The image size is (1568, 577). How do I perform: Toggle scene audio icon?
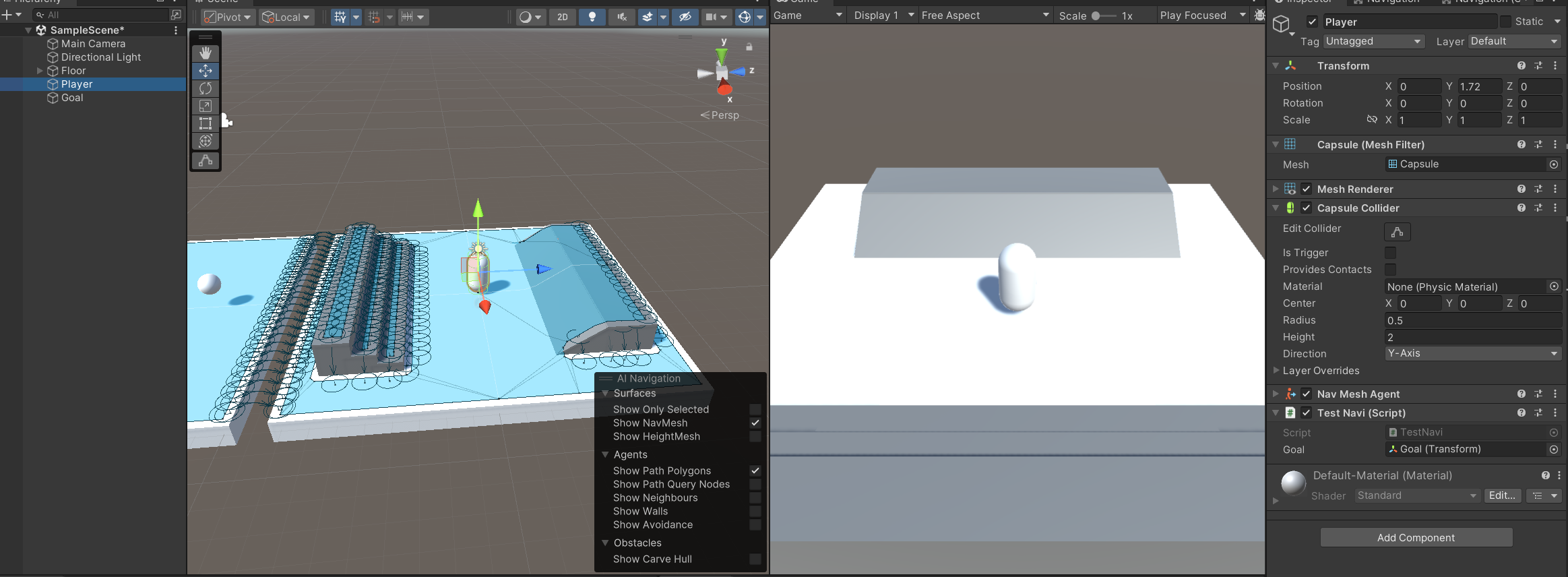[621, 17]
